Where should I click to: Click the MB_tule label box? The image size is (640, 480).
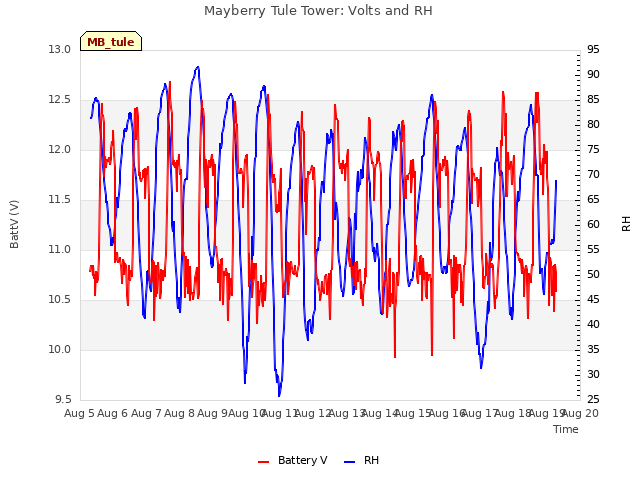111,41
